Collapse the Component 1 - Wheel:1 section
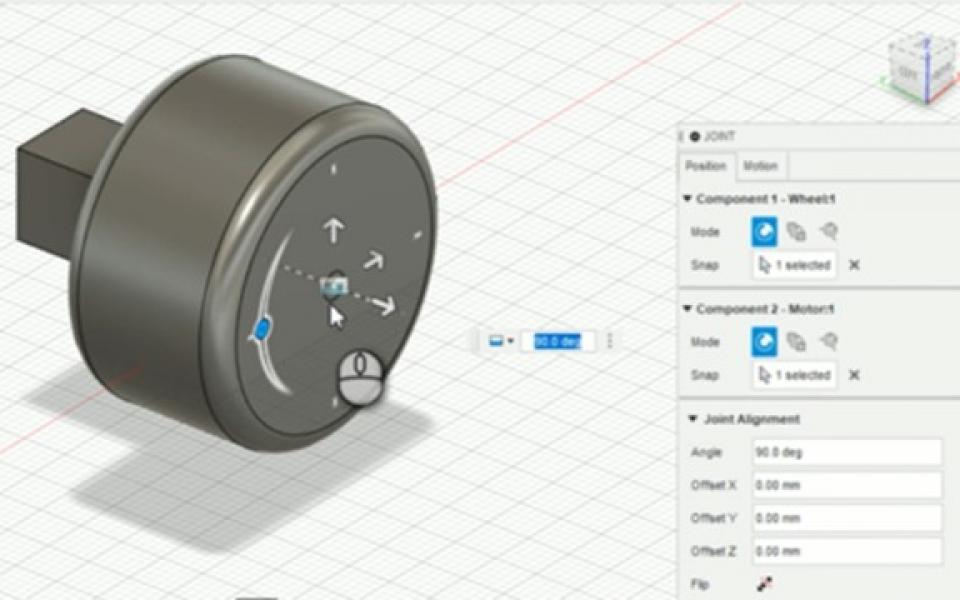Screen dimensions: 960x600 [x=688, y=199]
